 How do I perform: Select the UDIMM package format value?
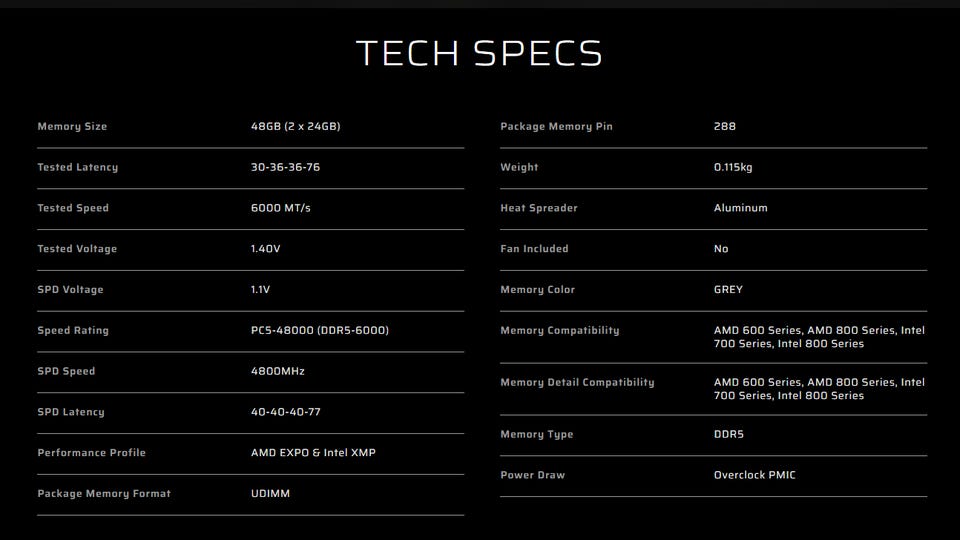pyautogui.click(x=270, y=493)
